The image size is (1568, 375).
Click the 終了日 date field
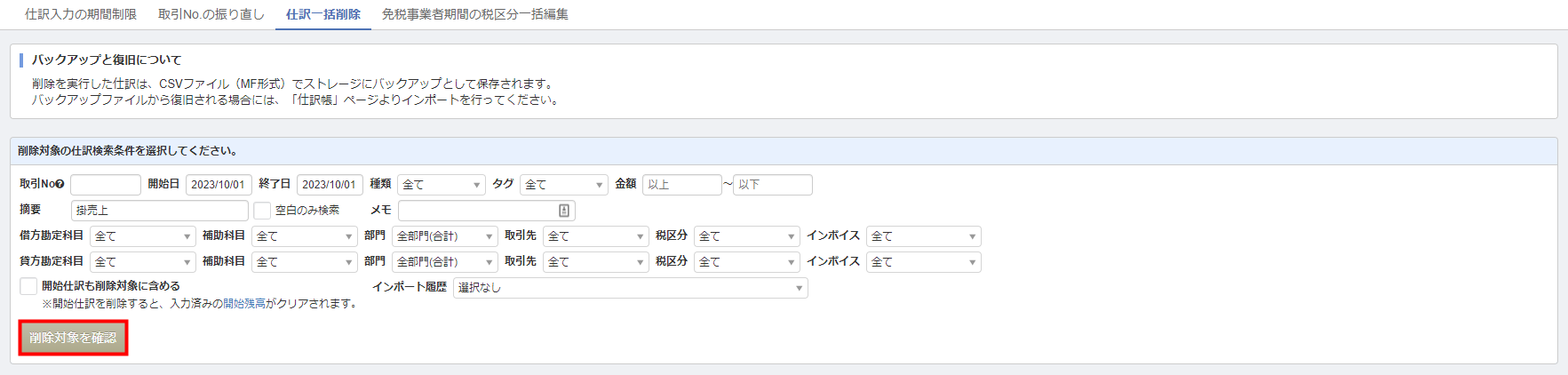point(330,185)
